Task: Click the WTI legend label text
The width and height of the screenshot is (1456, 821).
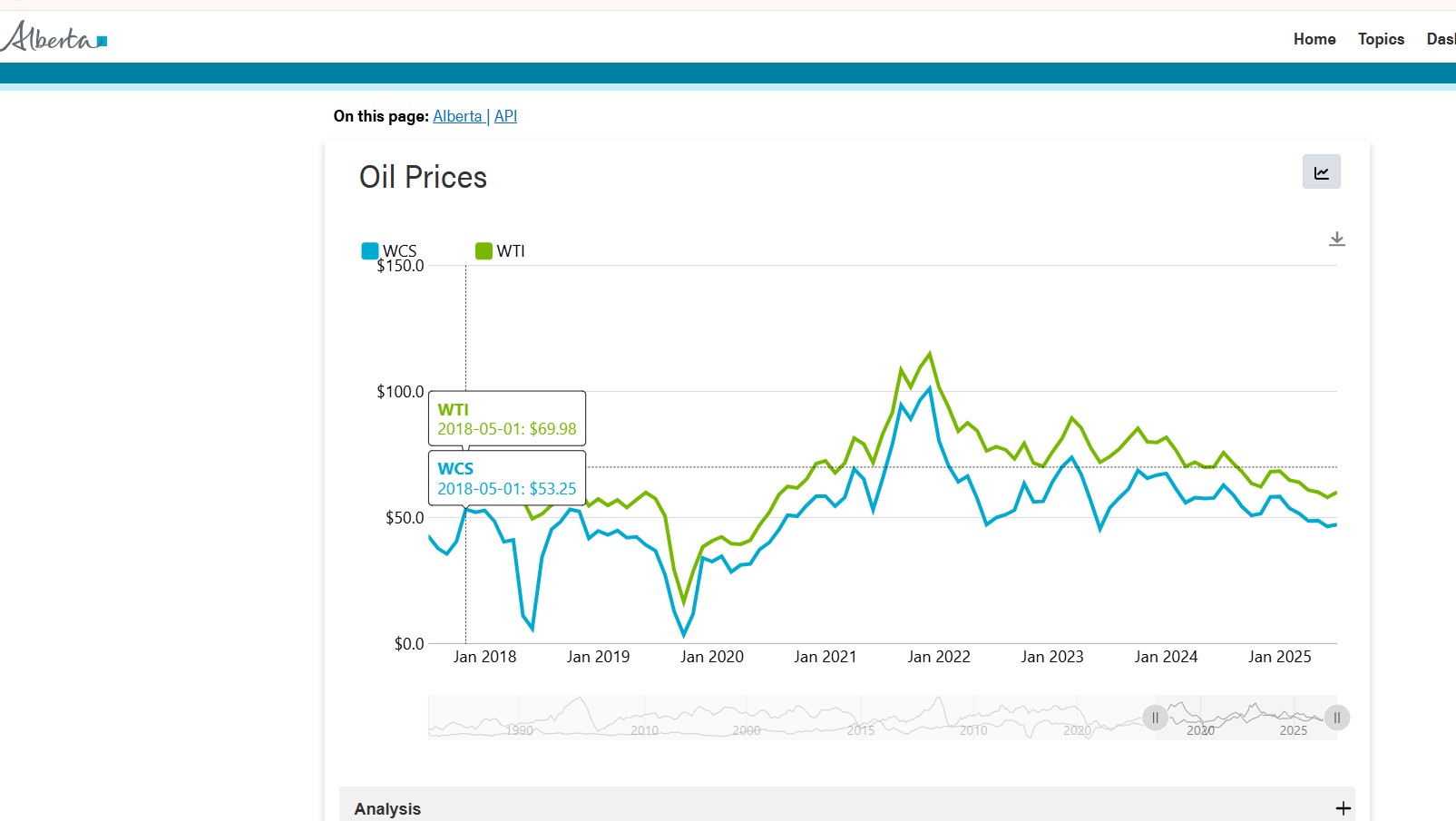Action: point(511,251)
